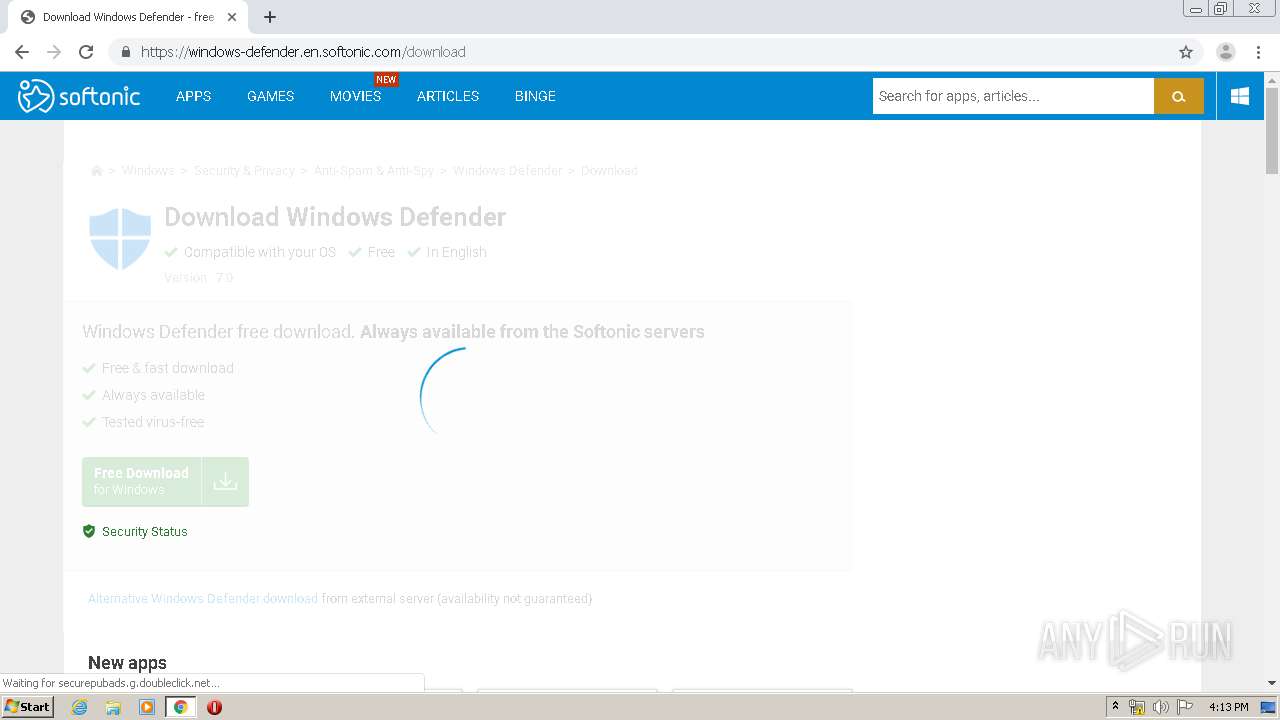This screenshot has height=720, width=1280.
Task: Select the Download Windows Defender browser tab
Action: (x=128, y=17)
